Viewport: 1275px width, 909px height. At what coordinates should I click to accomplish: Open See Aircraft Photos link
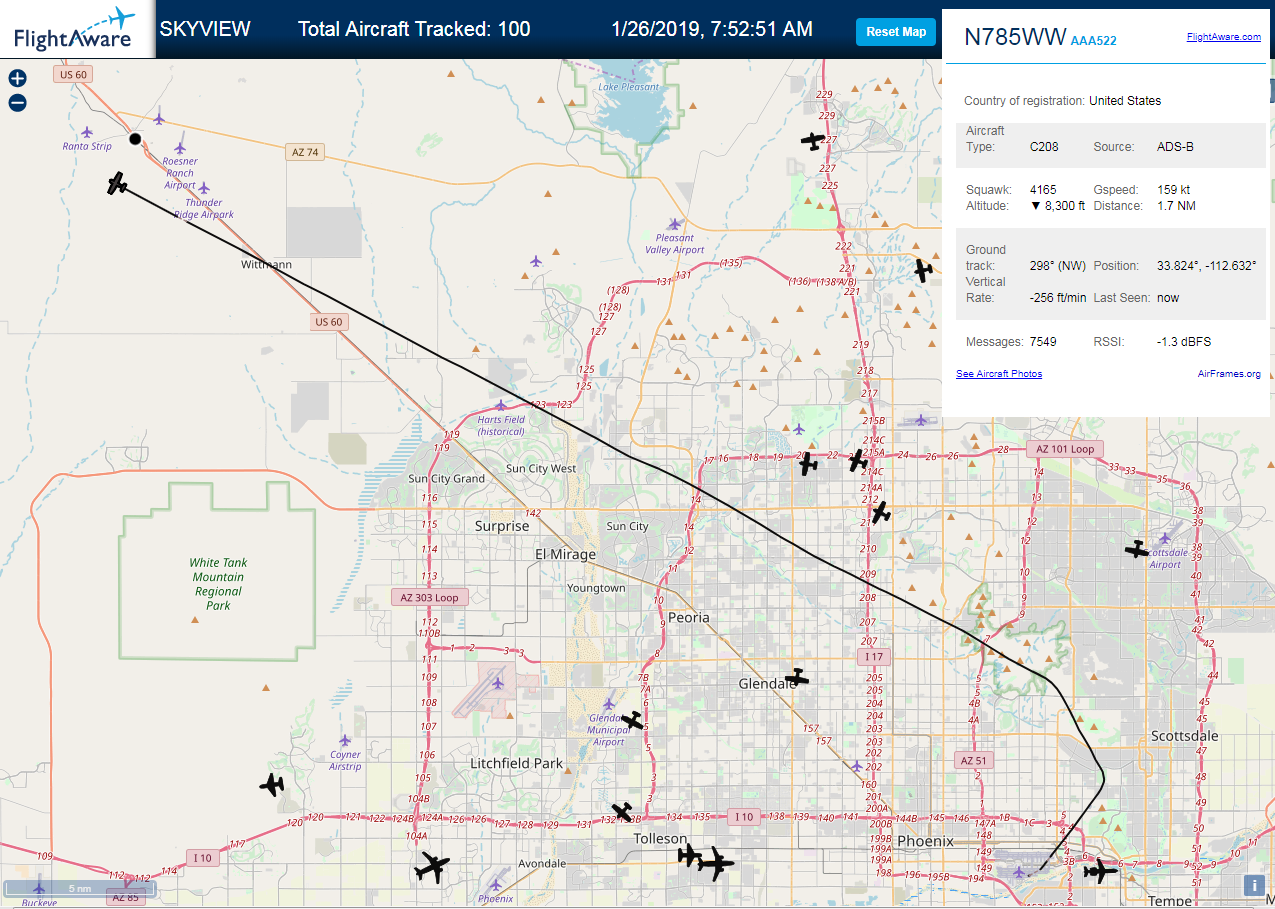[999, 374]
